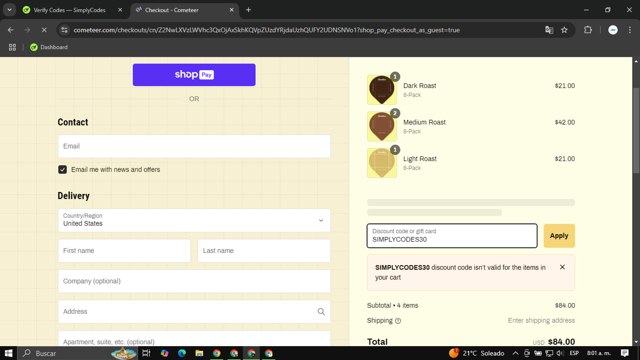Click the cometeer.com URL in address bar
Image resolution: width=640 pixels, height=360 pixels.
(267, 30)
